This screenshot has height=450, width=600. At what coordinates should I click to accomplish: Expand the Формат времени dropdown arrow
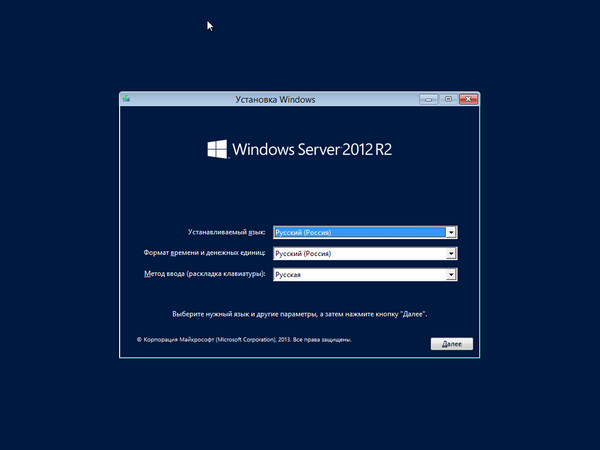click(451, 254)
